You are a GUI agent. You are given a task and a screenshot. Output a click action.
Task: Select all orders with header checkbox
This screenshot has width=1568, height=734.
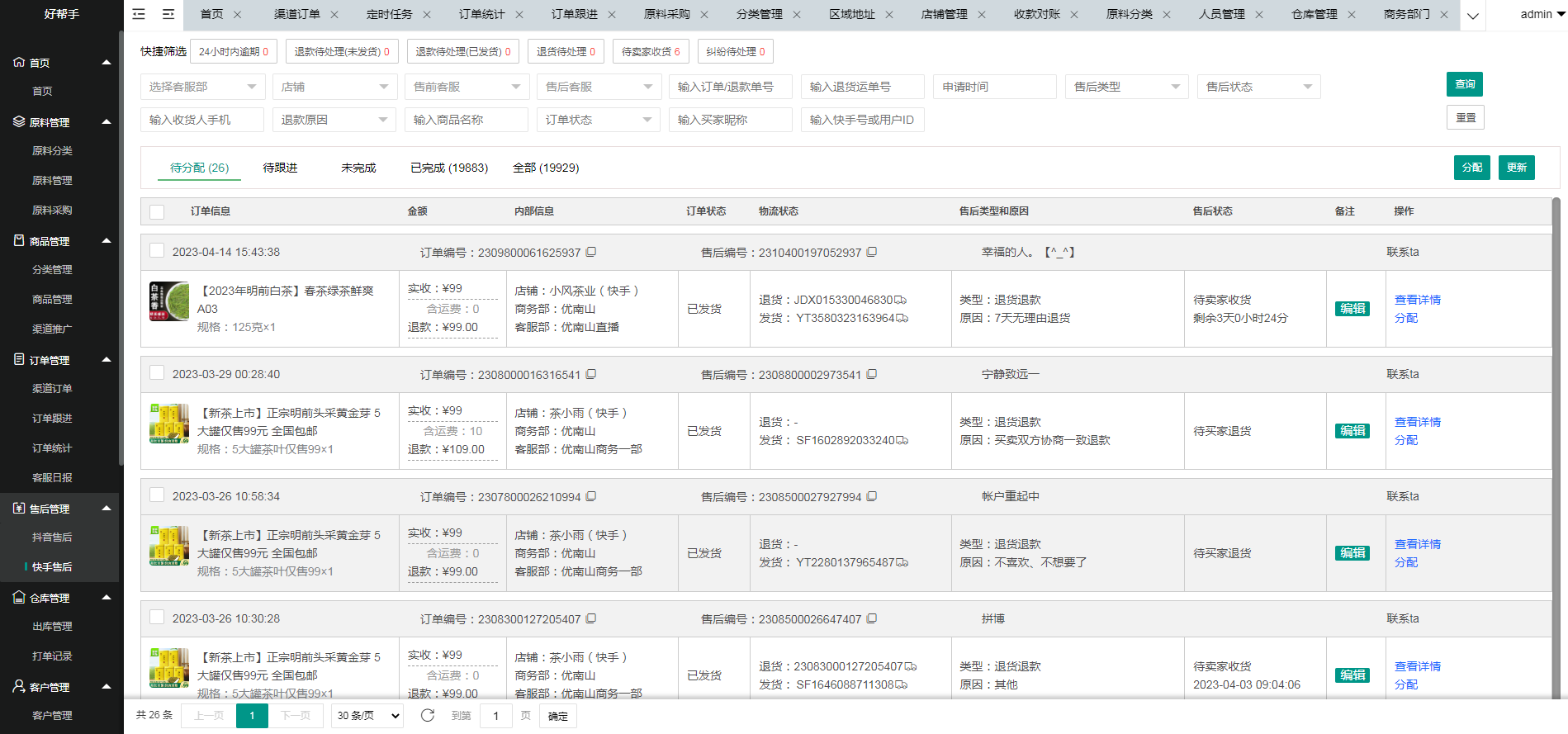click(157, 211)
